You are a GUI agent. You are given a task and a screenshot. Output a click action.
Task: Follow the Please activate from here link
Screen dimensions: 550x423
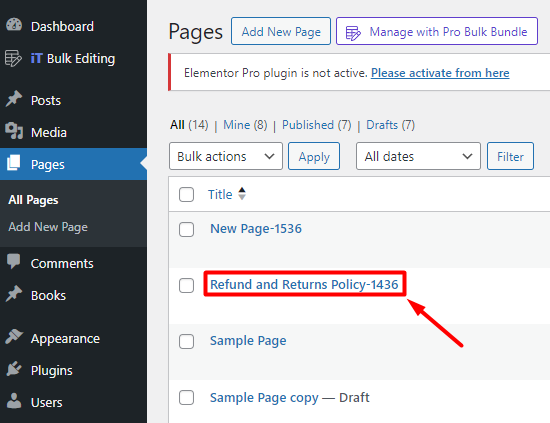[x=440, y=73]
